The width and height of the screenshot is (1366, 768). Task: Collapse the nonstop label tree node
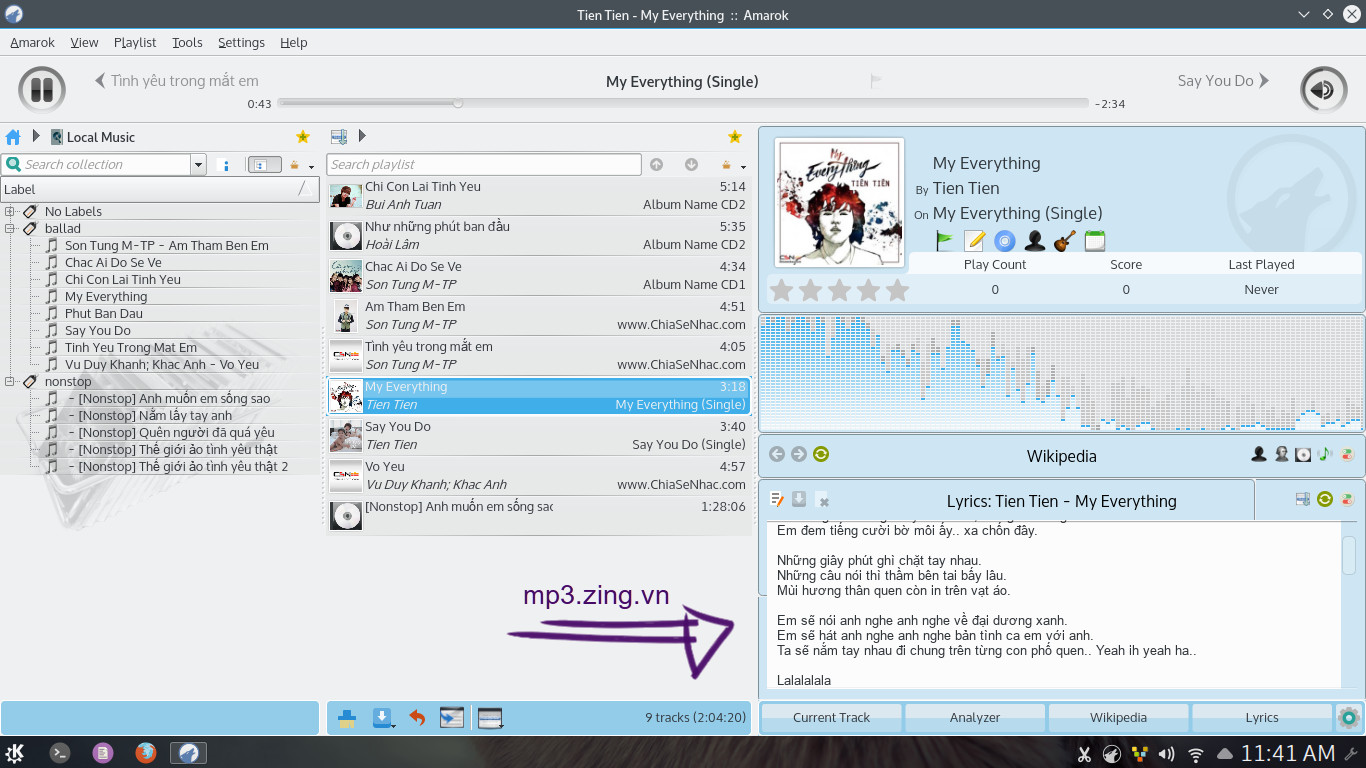click(x=10, y=381)
